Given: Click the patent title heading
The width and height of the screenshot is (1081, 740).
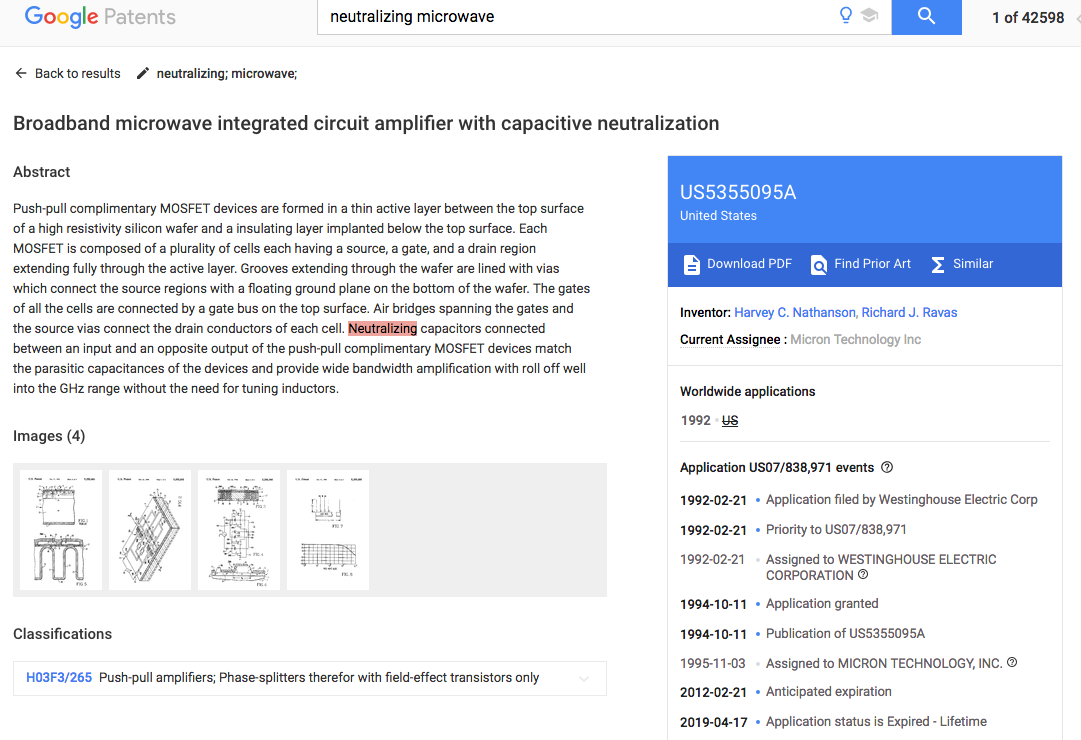Looking at the screenshot, I should [366, 123].
